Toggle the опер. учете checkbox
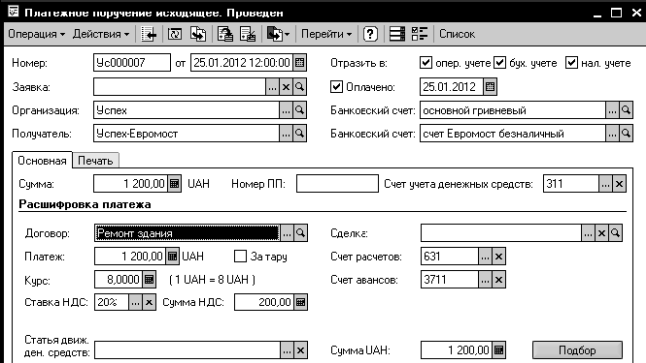This screenshot has width=646, height=363. pyautogui.click(x=425, y=63)
